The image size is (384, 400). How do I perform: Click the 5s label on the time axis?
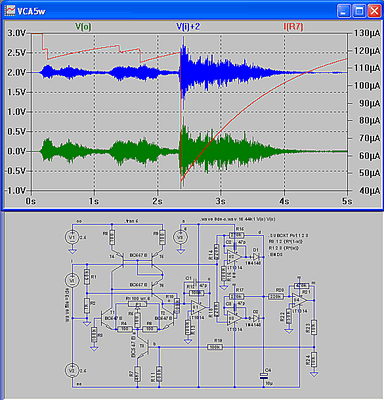pyautogui.click(x=347, y=201)
